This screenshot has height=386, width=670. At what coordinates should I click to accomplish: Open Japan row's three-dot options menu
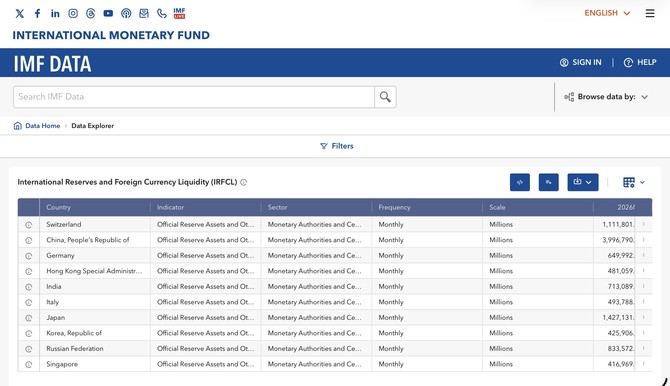click(644, 318)
